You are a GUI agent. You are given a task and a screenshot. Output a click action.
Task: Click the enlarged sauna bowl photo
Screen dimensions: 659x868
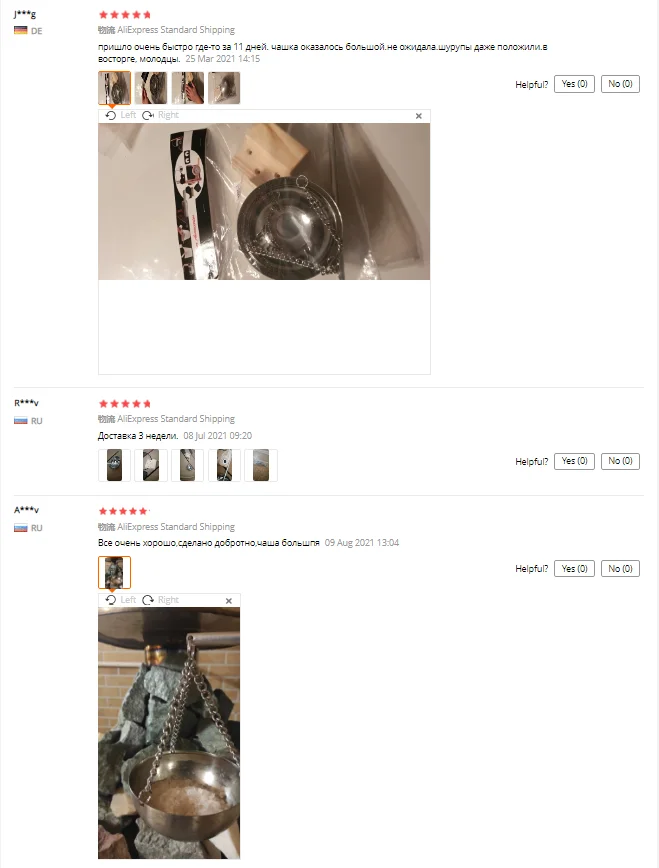169,733
